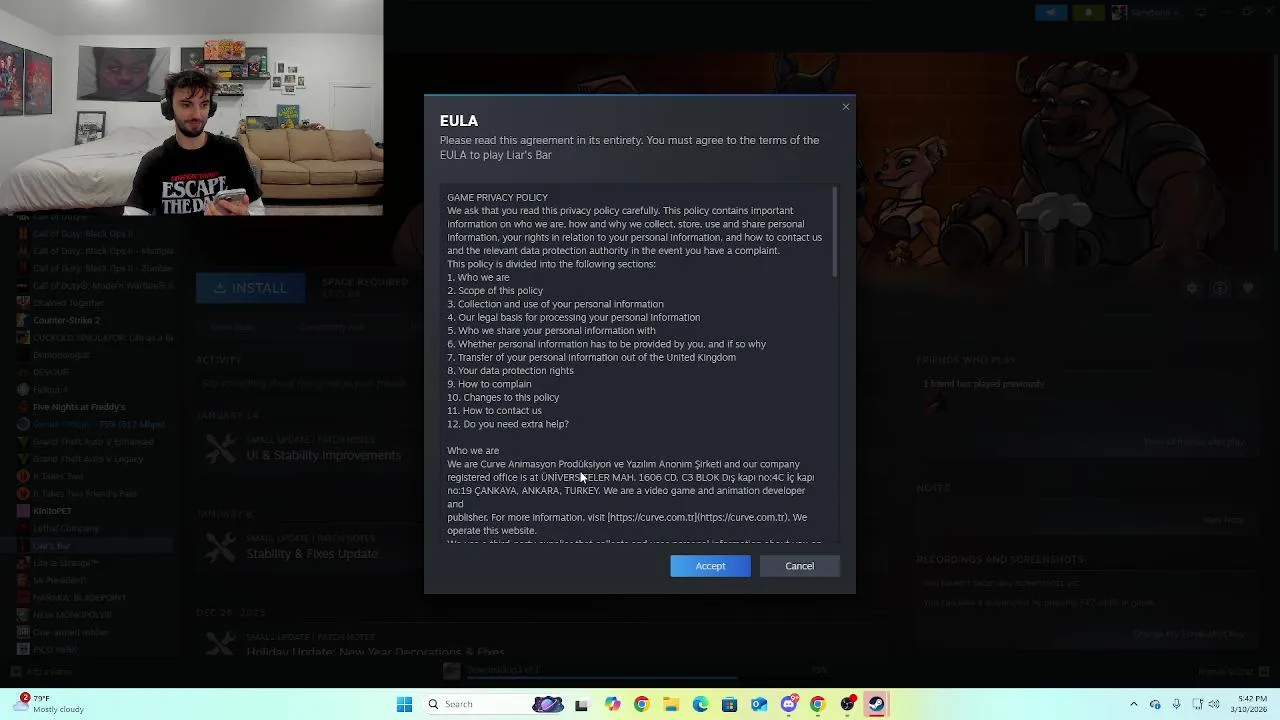Open first Chrome icon on taskbar
This screenshot has height=720, width=1280.
(641, 704)
